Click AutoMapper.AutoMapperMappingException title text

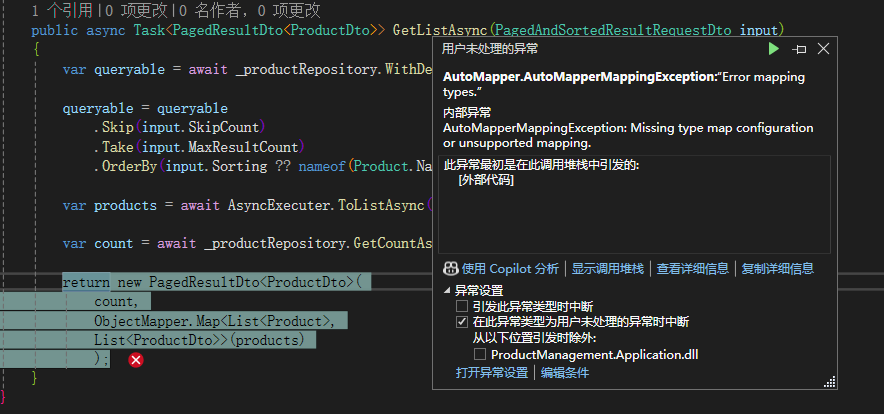pyautogui.click(x=579, y=77)
